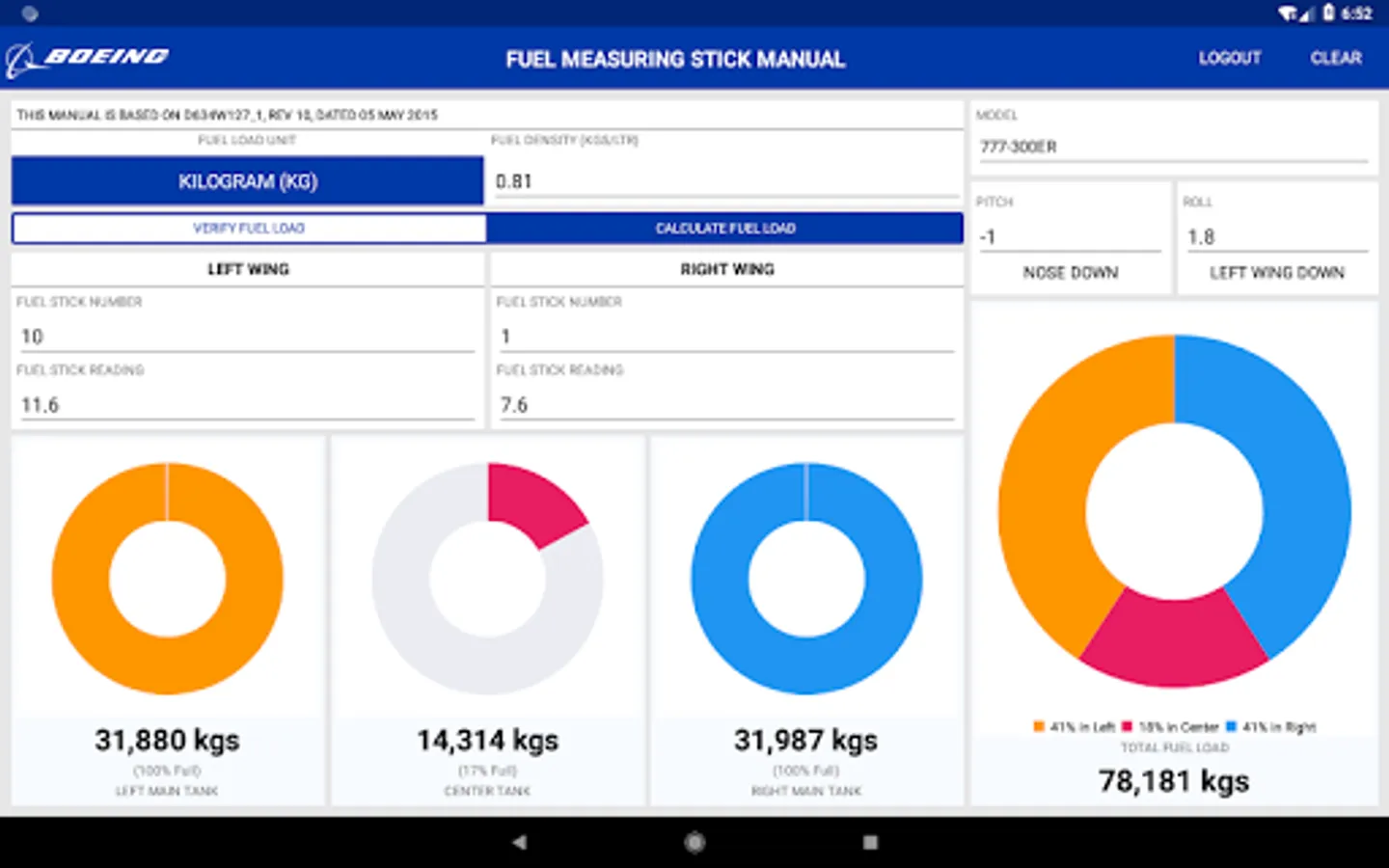This screenshot has width=1389, height=868.
Task: Click the Boeing logo in the header
Action: [87, 59]
